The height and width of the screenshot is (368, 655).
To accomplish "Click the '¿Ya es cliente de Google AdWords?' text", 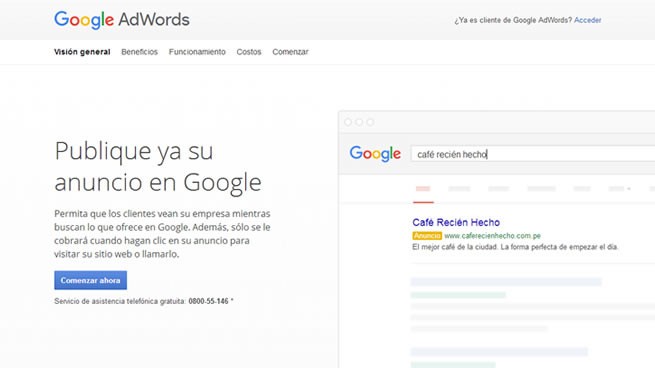I will pos(513,20).
